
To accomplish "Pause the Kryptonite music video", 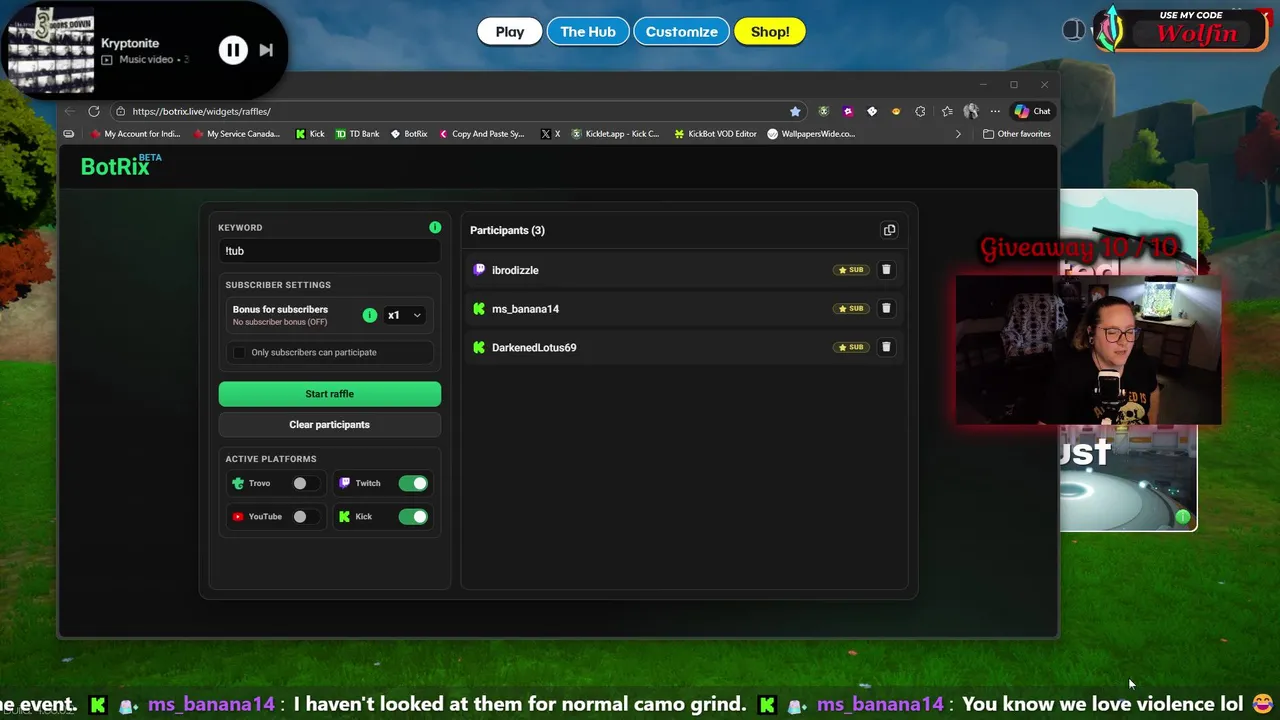I will [x=233, y=50].
